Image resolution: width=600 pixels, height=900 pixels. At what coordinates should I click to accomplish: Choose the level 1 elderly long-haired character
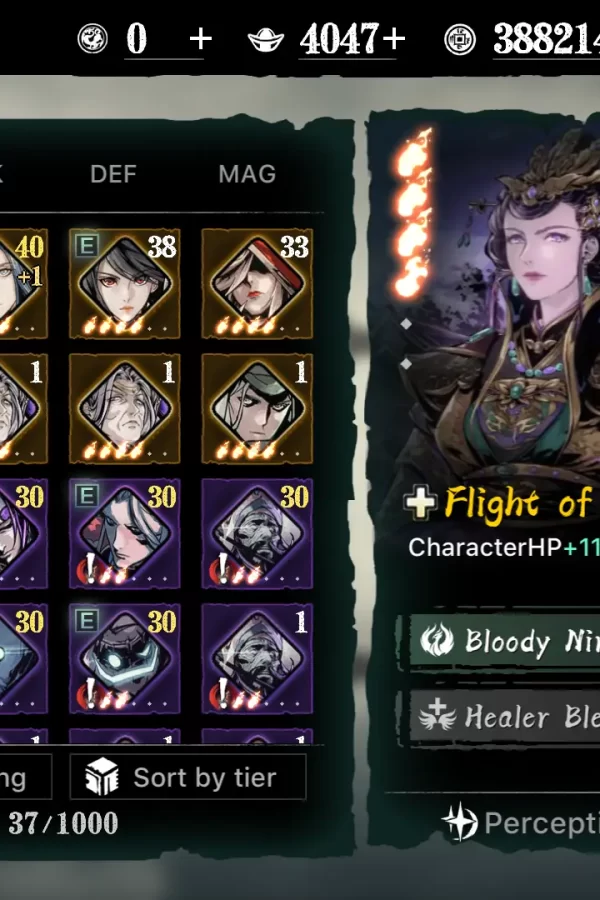(x=125, y=408)
